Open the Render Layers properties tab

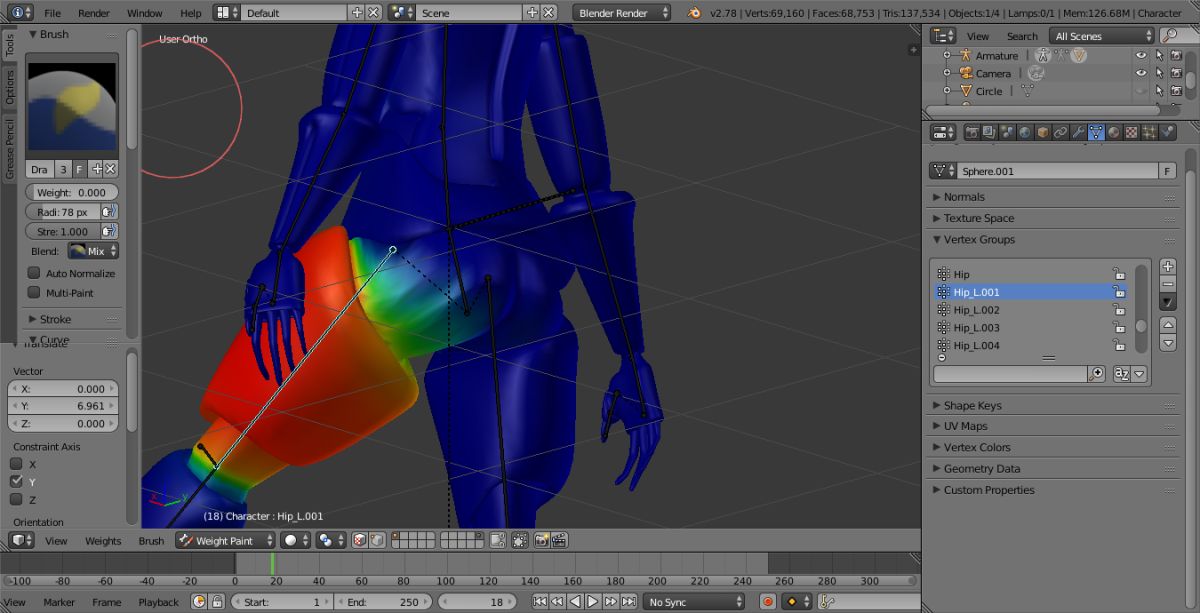(990, 132)
